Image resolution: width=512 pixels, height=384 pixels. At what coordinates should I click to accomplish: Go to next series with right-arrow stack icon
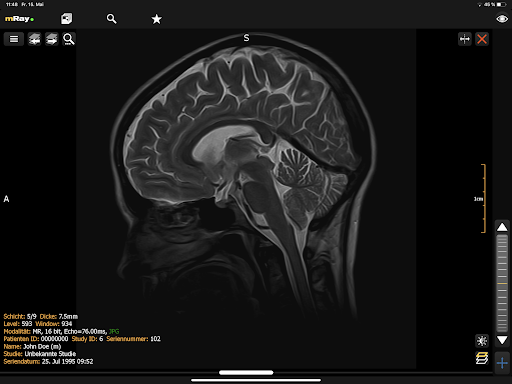pos(52,39)
